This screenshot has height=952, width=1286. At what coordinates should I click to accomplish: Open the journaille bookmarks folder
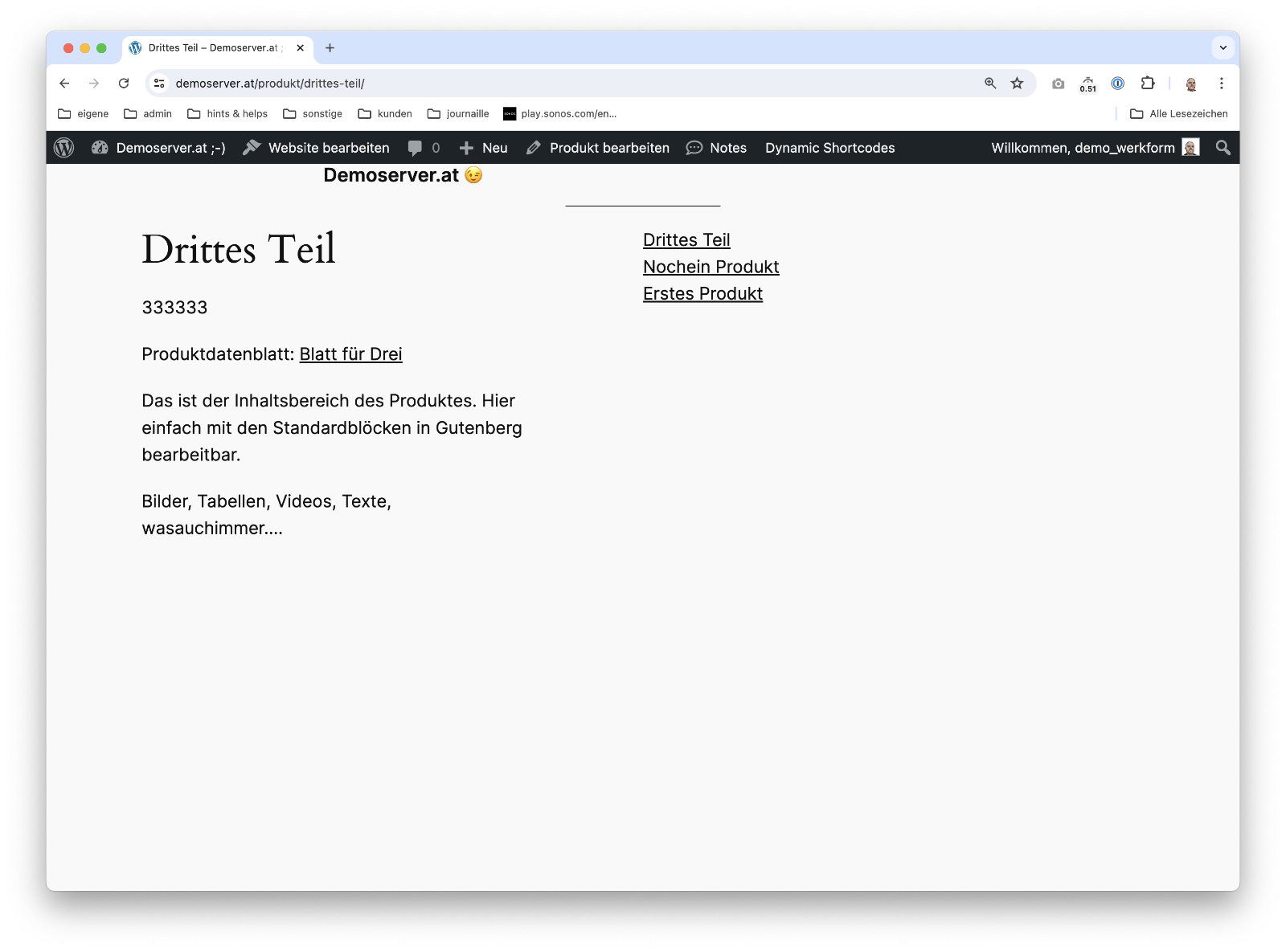coord(458,114)
